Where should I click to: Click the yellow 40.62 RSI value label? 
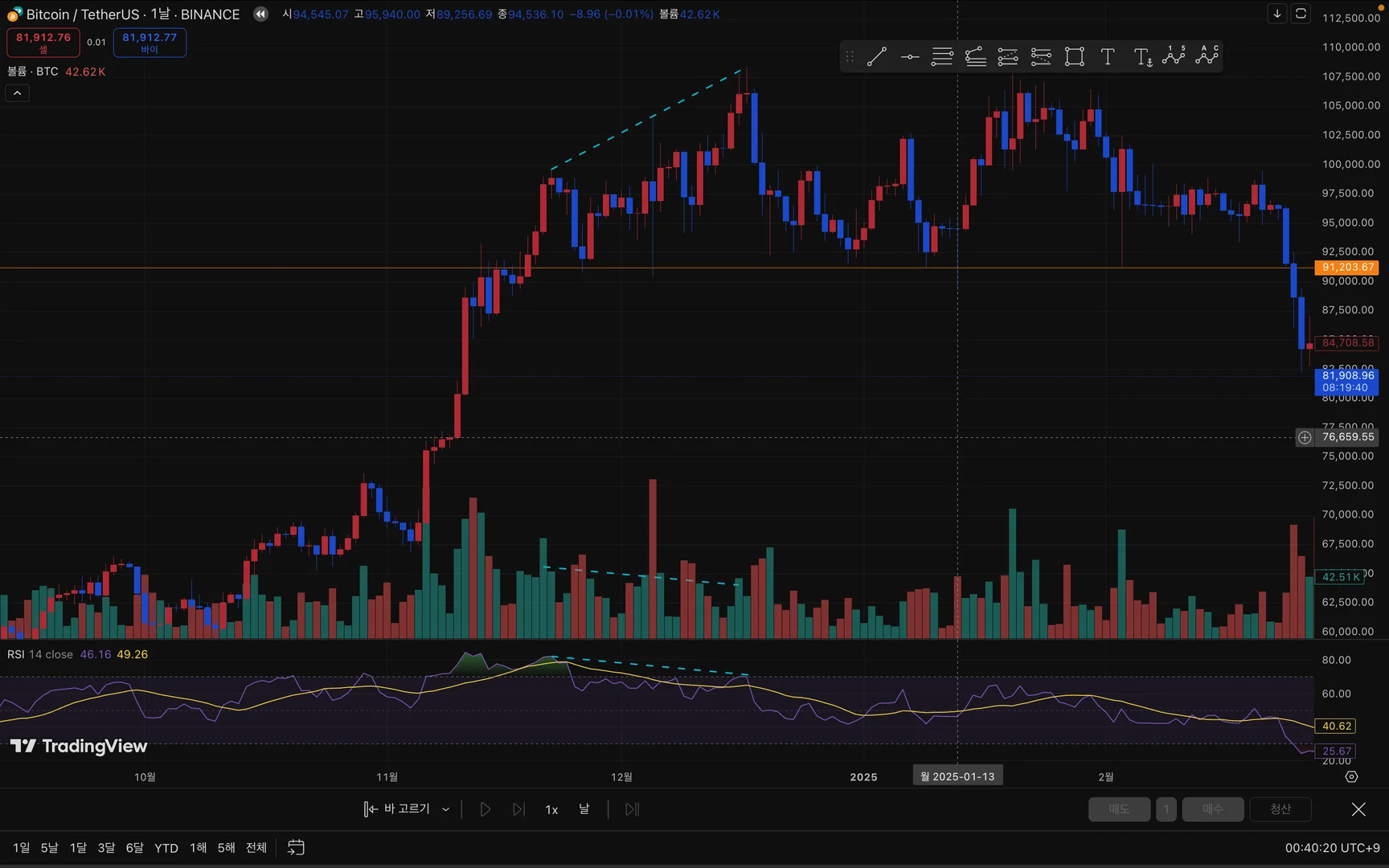[1336, 726]
